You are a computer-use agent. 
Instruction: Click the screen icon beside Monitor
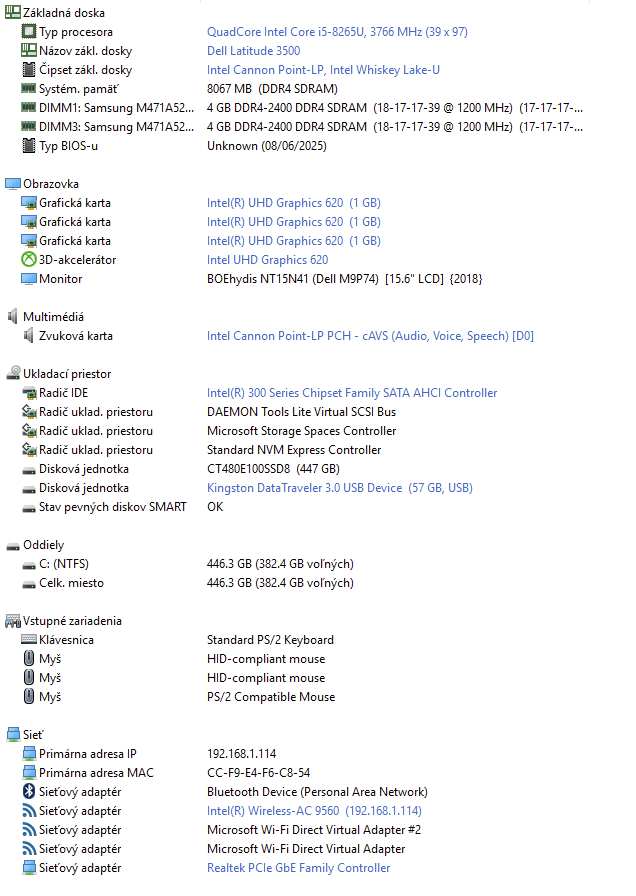point(29,279)
